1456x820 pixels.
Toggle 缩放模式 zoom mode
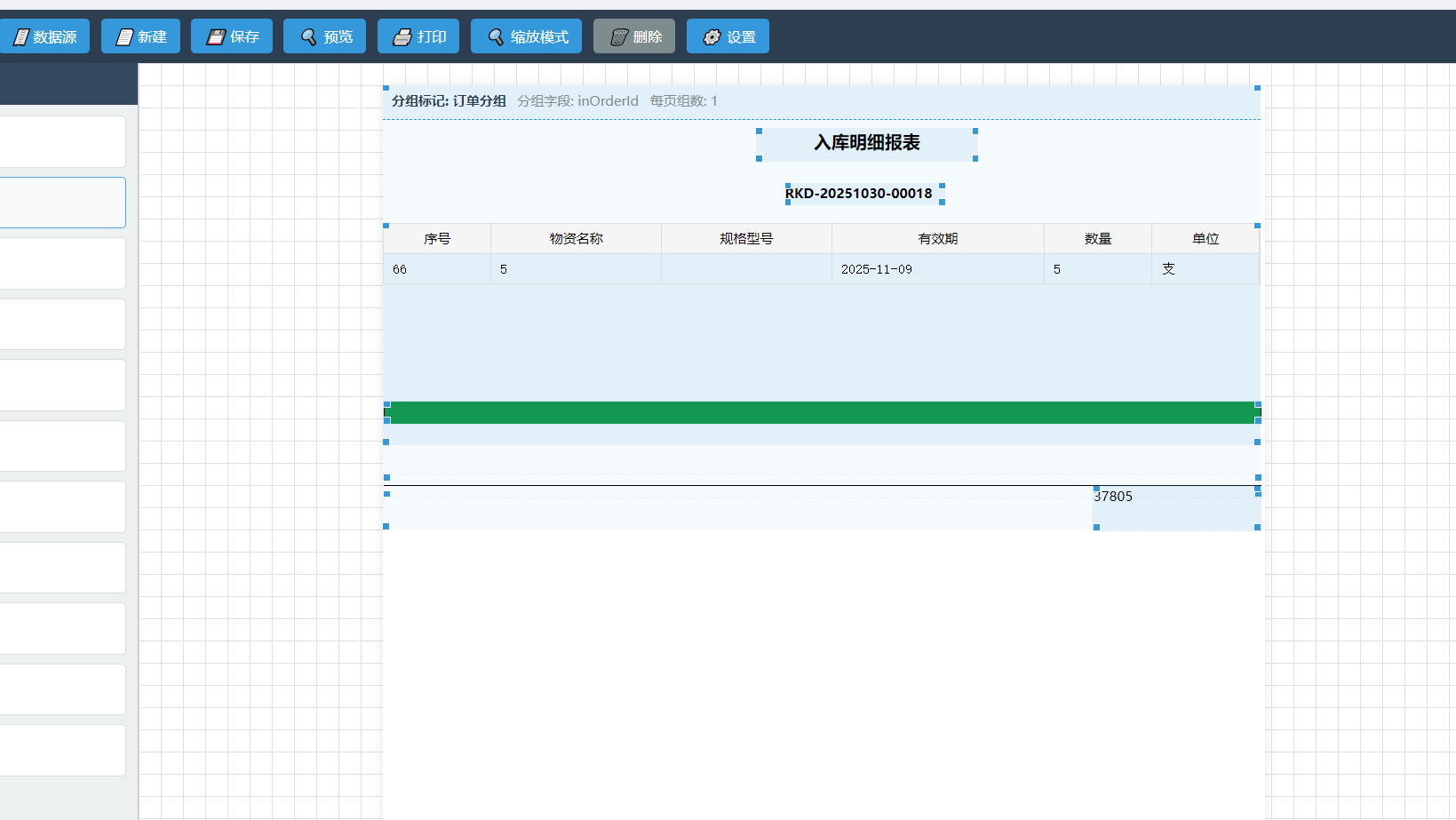click(526, 36)
